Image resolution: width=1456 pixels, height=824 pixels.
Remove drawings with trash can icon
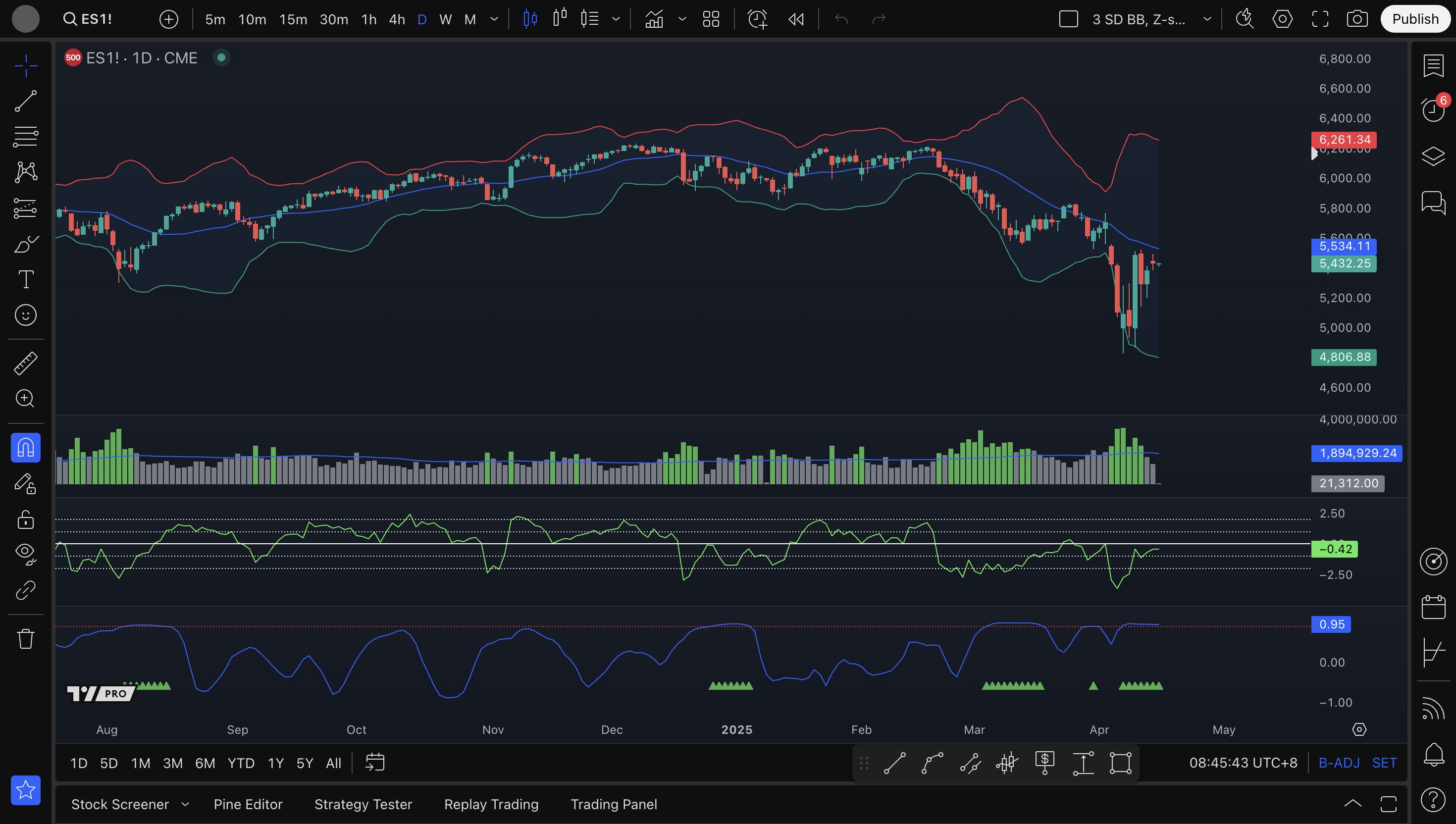(25, 639)
